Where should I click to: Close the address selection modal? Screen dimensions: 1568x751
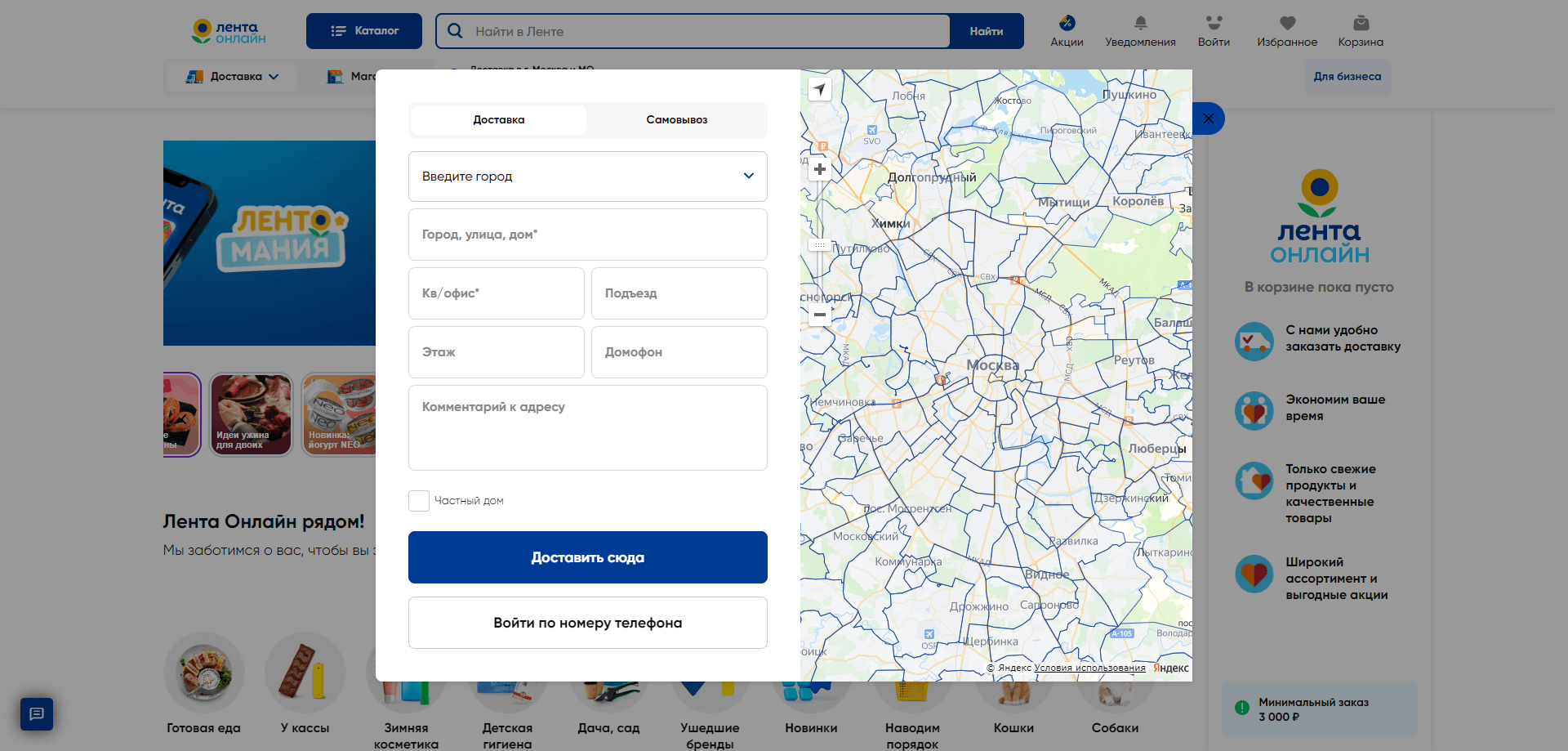click(x=1208, y=118)
